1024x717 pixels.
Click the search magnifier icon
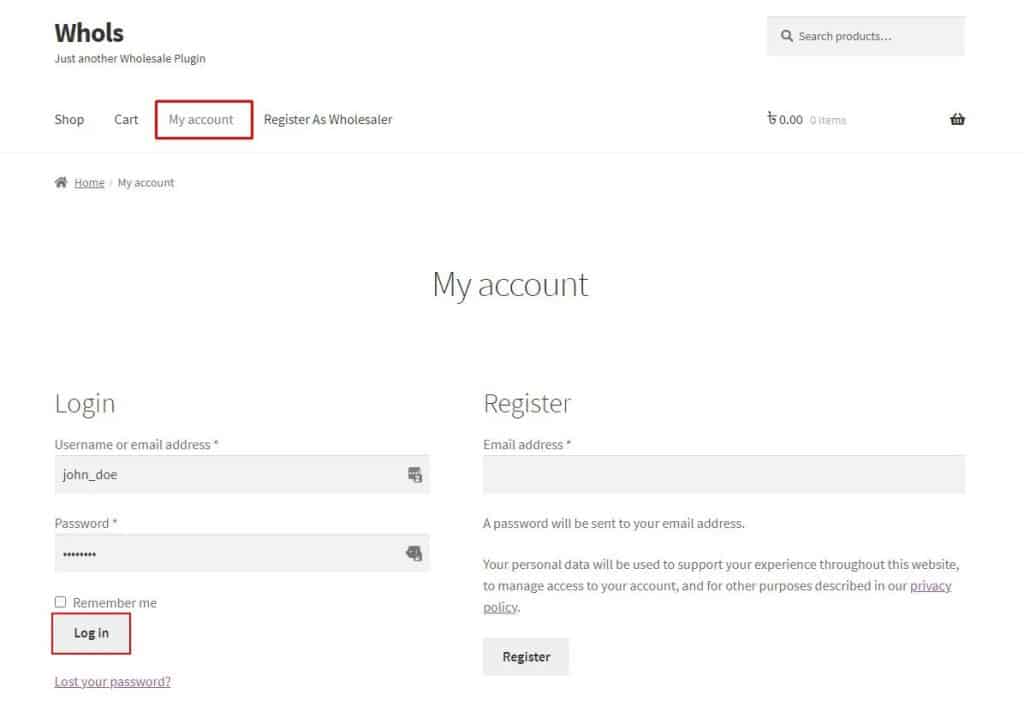(786, 36)
